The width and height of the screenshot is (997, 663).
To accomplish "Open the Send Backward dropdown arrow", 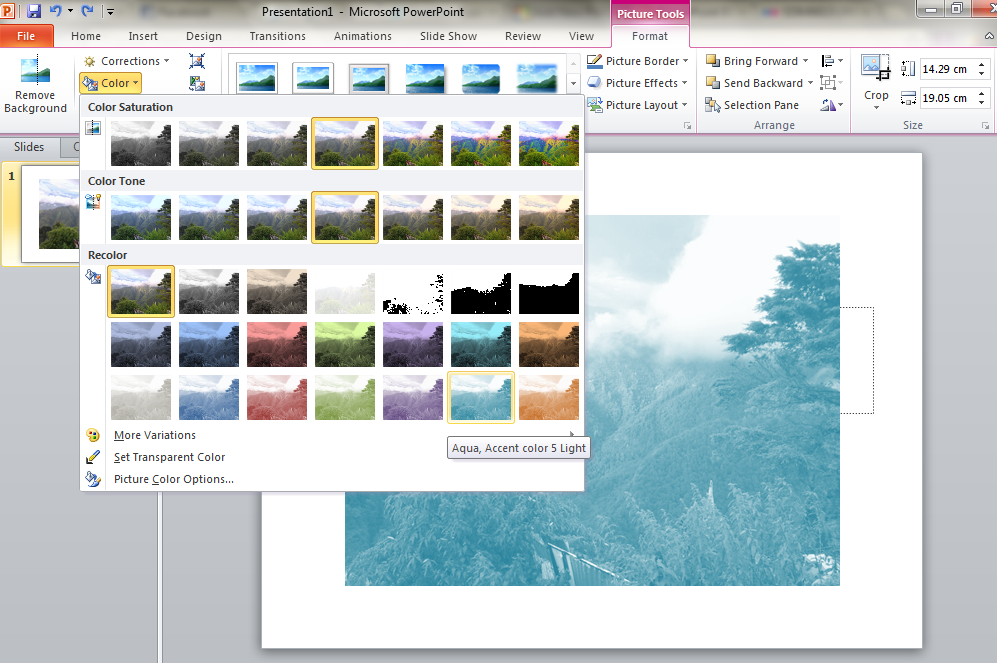I will tap(810, 83).
